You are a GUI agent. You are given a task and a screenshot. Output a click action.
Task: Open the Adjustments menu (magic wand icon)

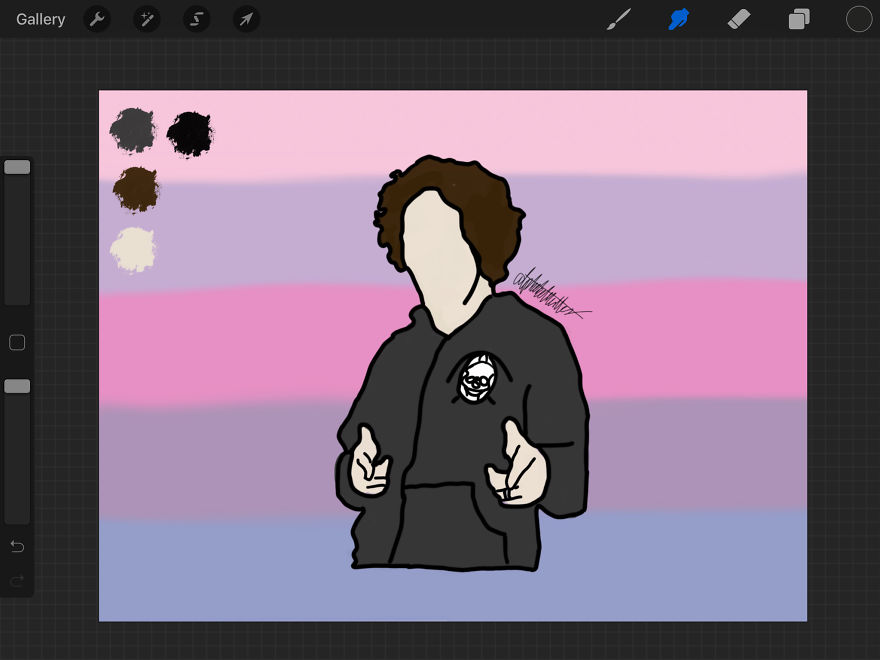coord(147,18)
